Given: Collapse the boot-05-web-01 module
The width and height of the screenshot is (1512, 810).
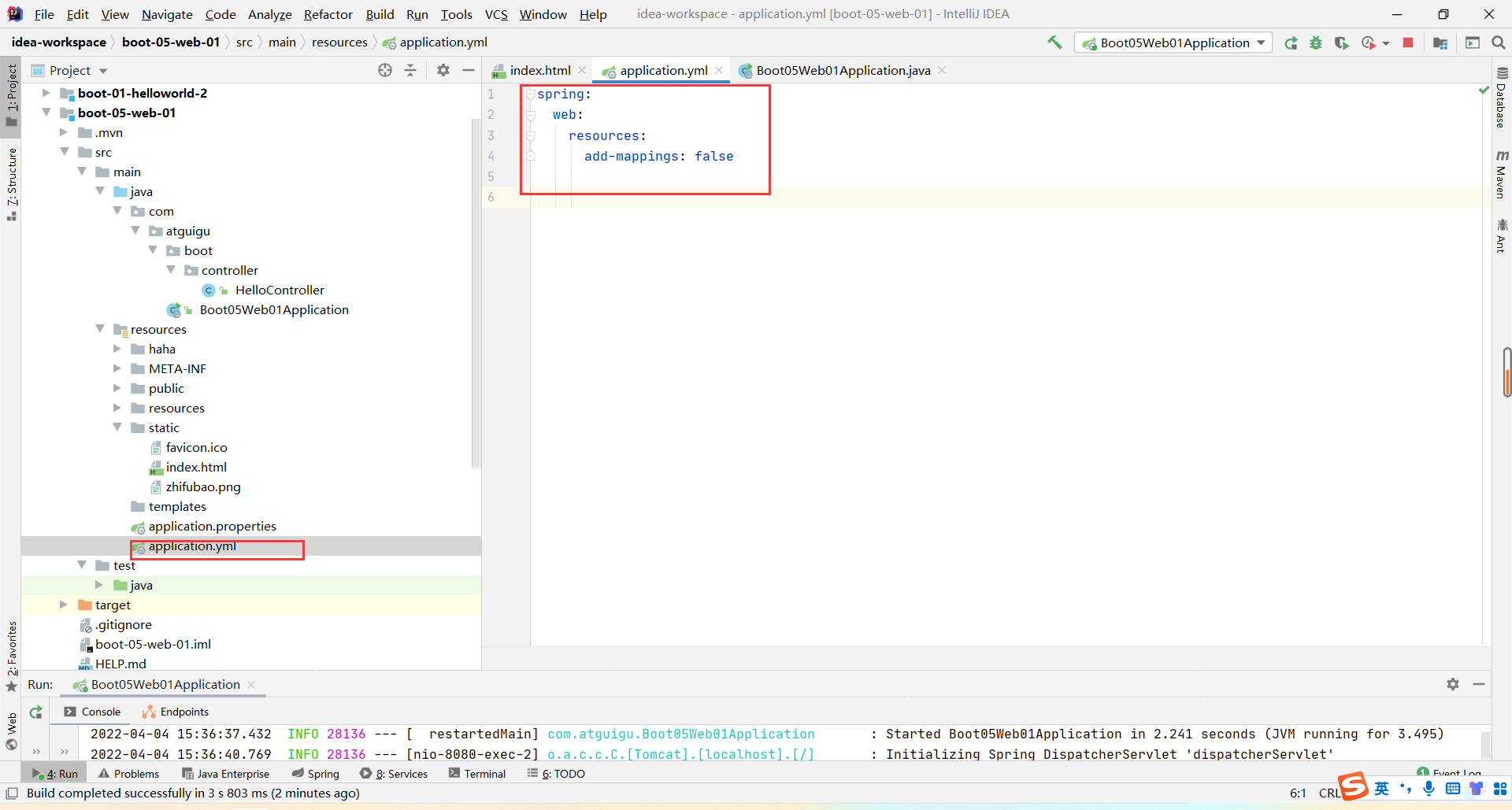Looking at the screenshot, I should tap(46, 113).
